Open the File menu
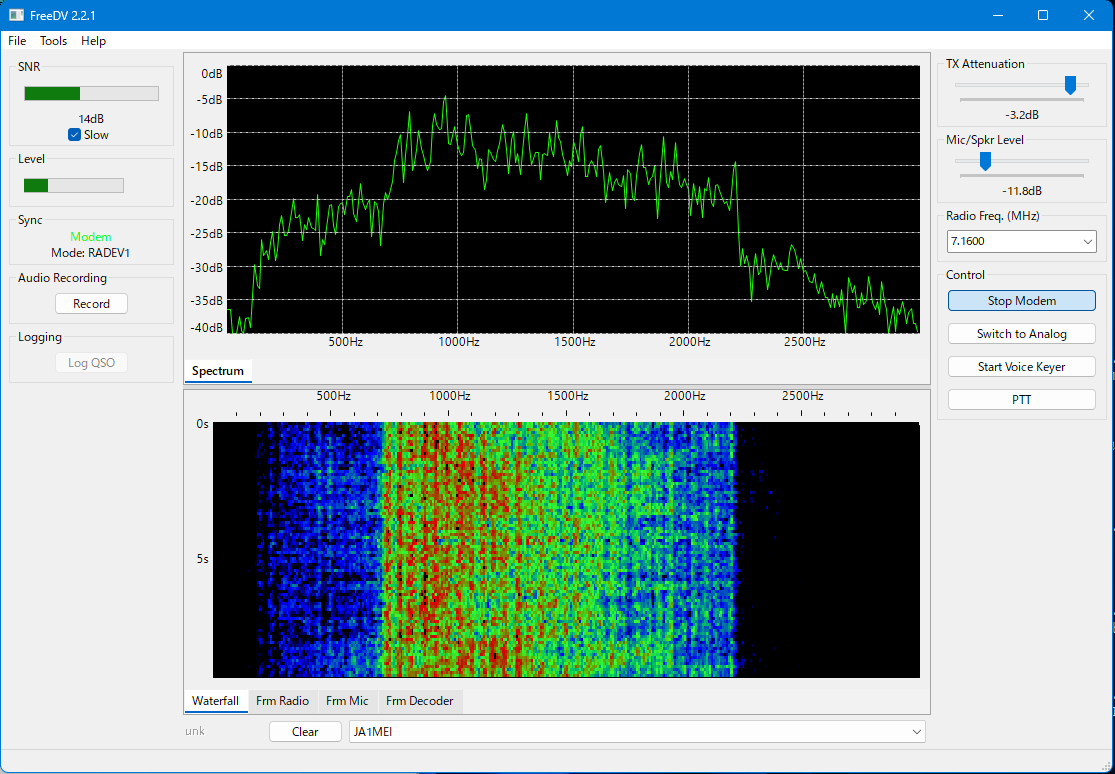This screenshot has width=1115, height=774. (x=17, y=41)
